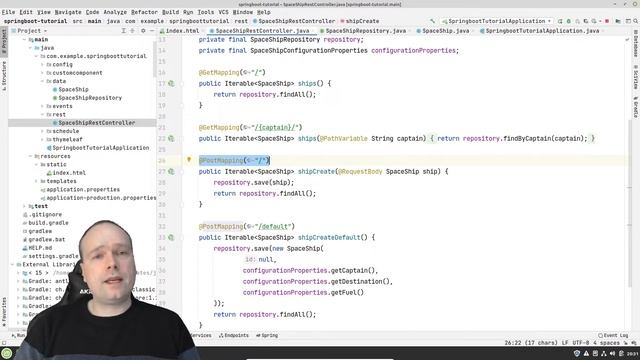Stop the running application via red stop icon
Screen dimensions: 640x360
[x=607, y=21]
